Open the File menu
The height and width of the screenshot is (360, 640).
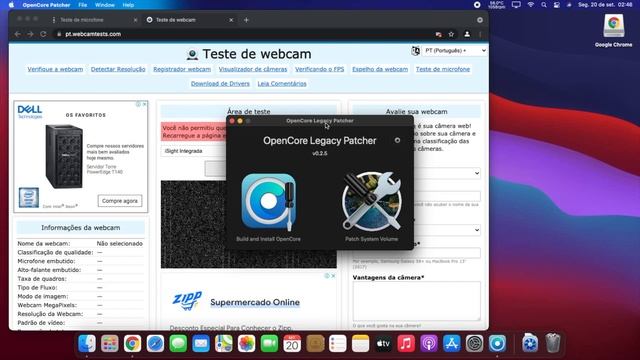[83, 5]
